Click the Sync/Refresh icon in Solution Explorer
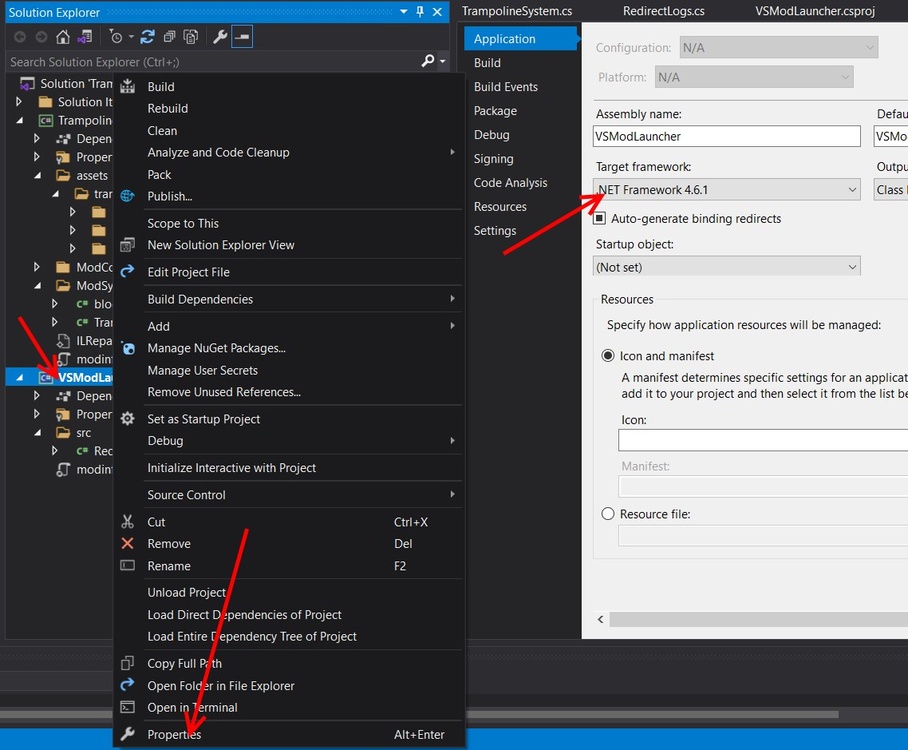The width and height of the screenshot is (908, 750). pos(147,37)
